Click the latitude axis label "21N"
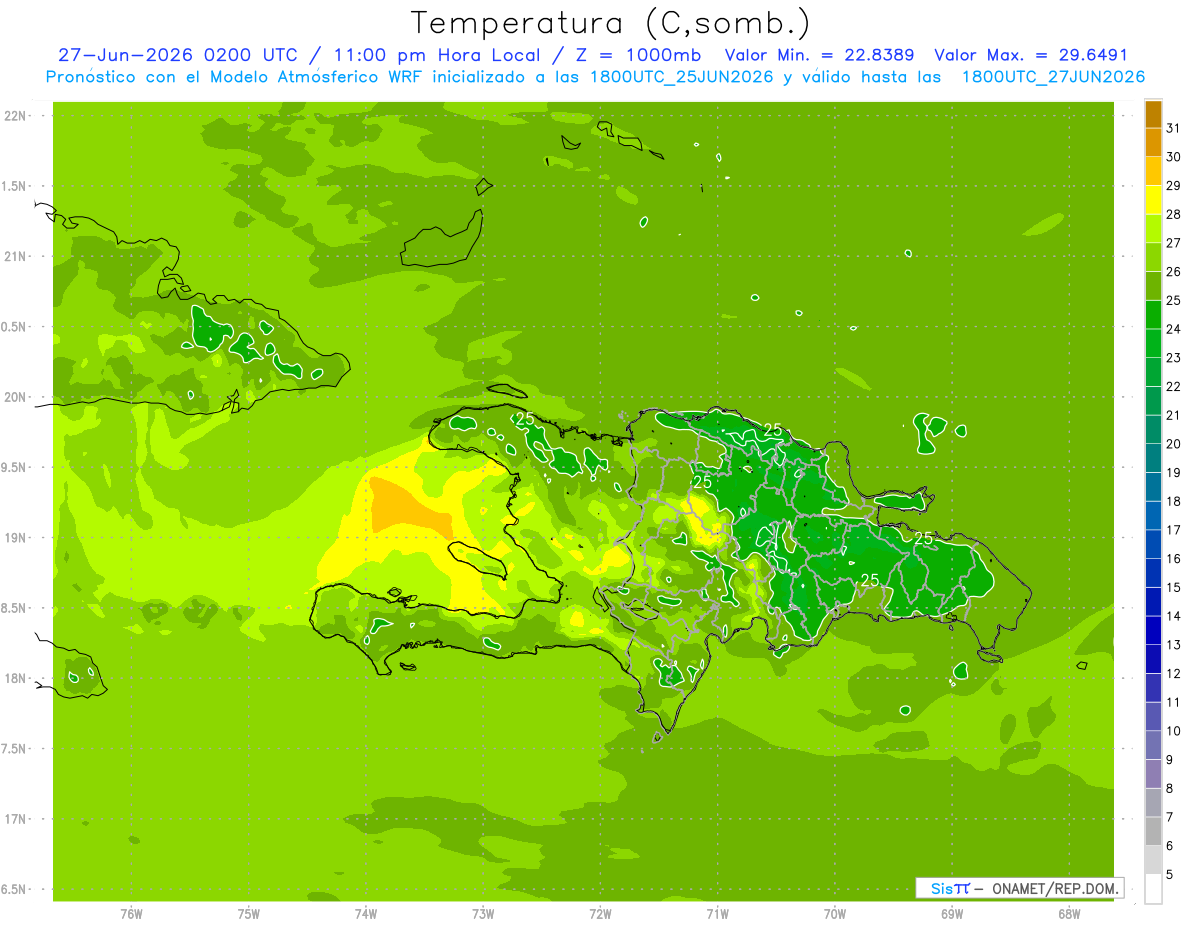This screenshot has width=1200, height=927. click(16, 256)
